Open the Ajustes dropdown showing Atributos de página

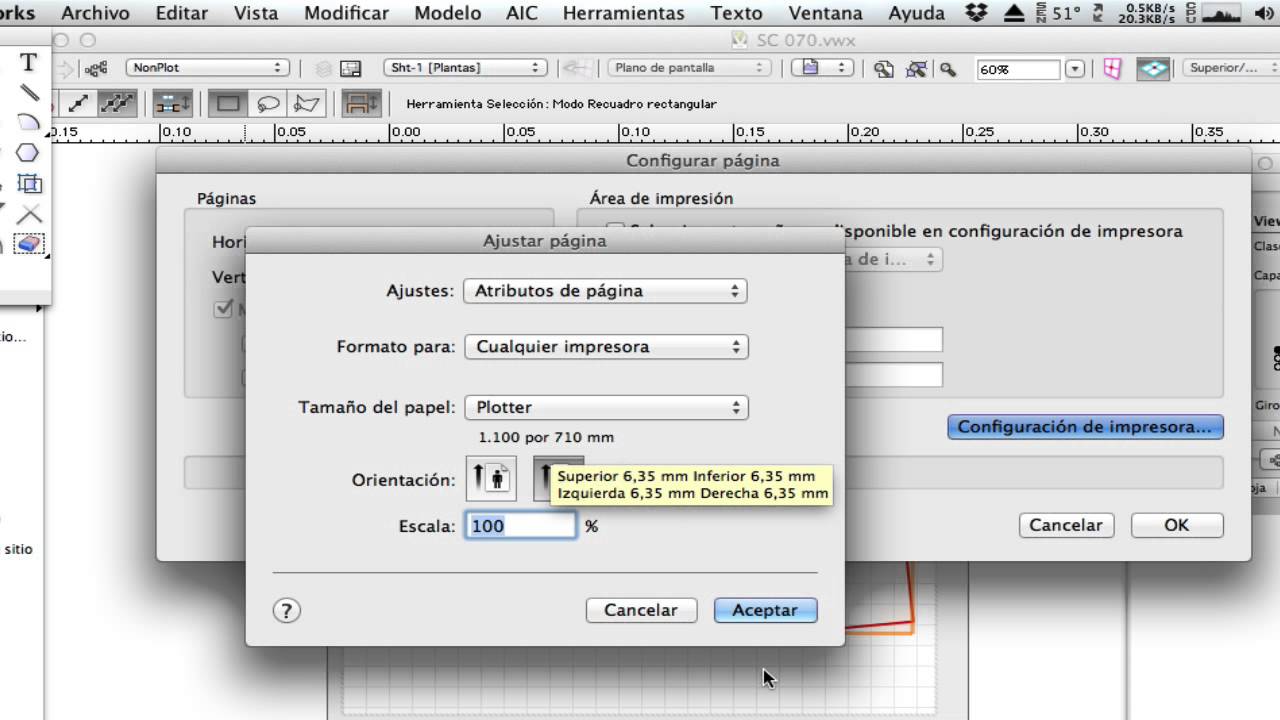click(x=605, y=291)
